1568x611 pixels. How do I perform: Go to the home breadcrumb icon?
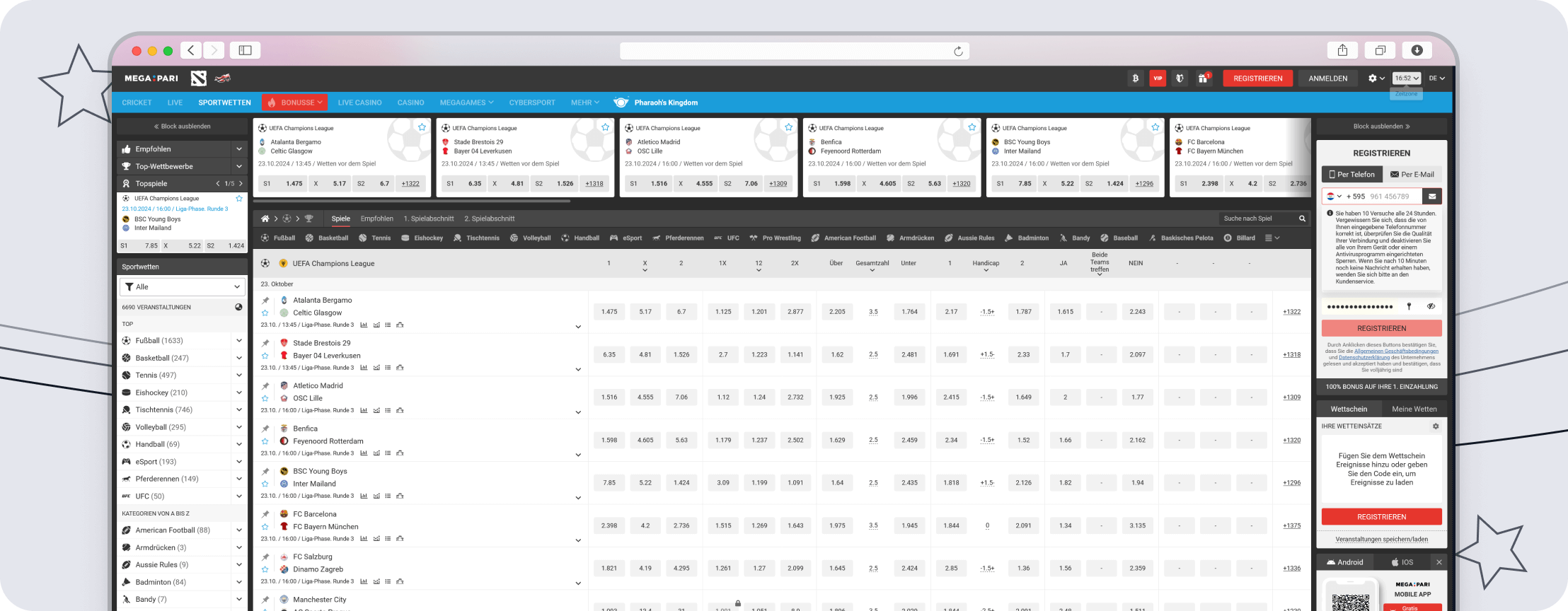coord(265,219)
